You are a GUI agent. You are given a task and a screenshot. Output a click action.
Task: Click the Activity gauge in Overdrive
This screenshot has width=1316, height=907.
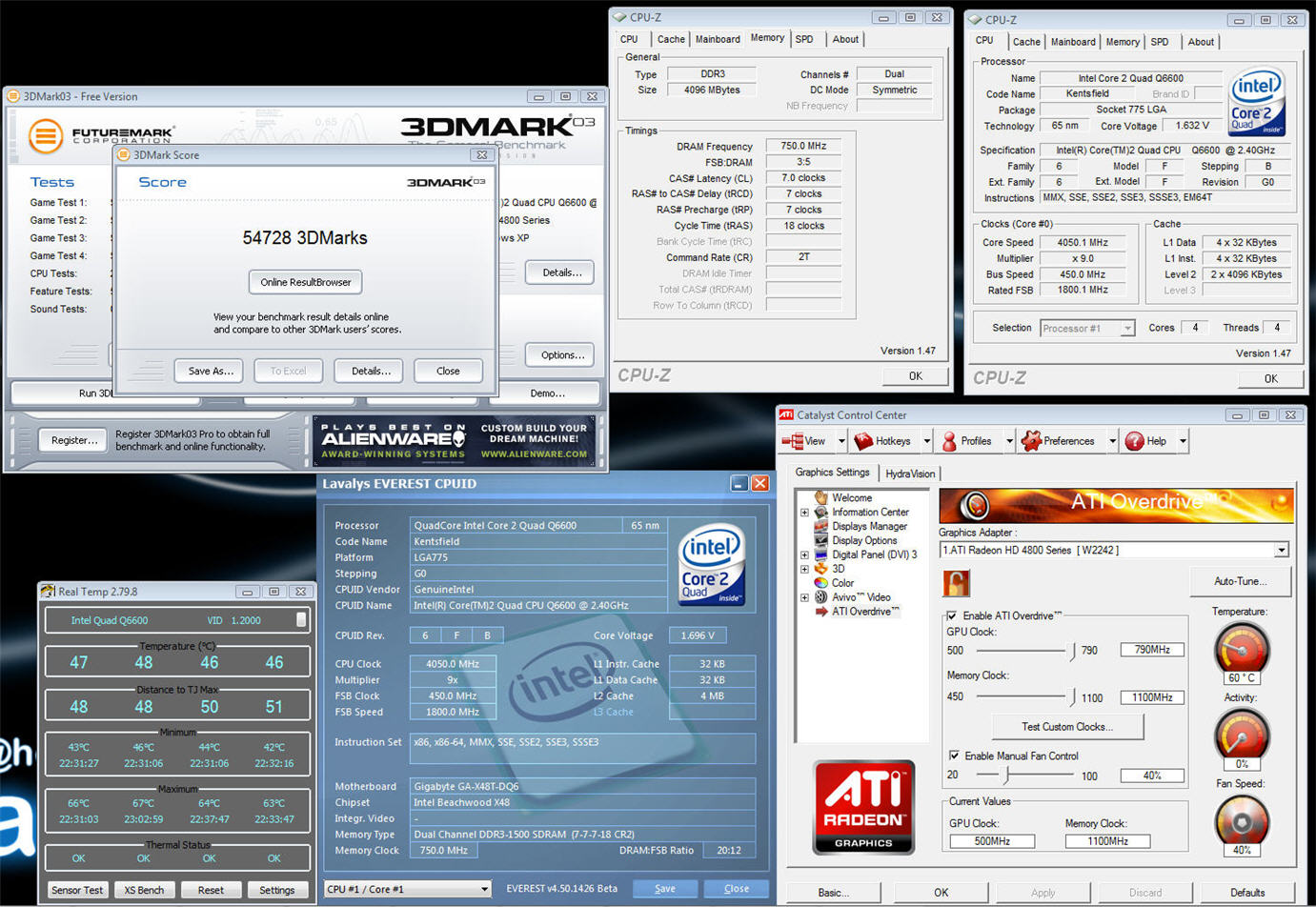click(1242, 734)
